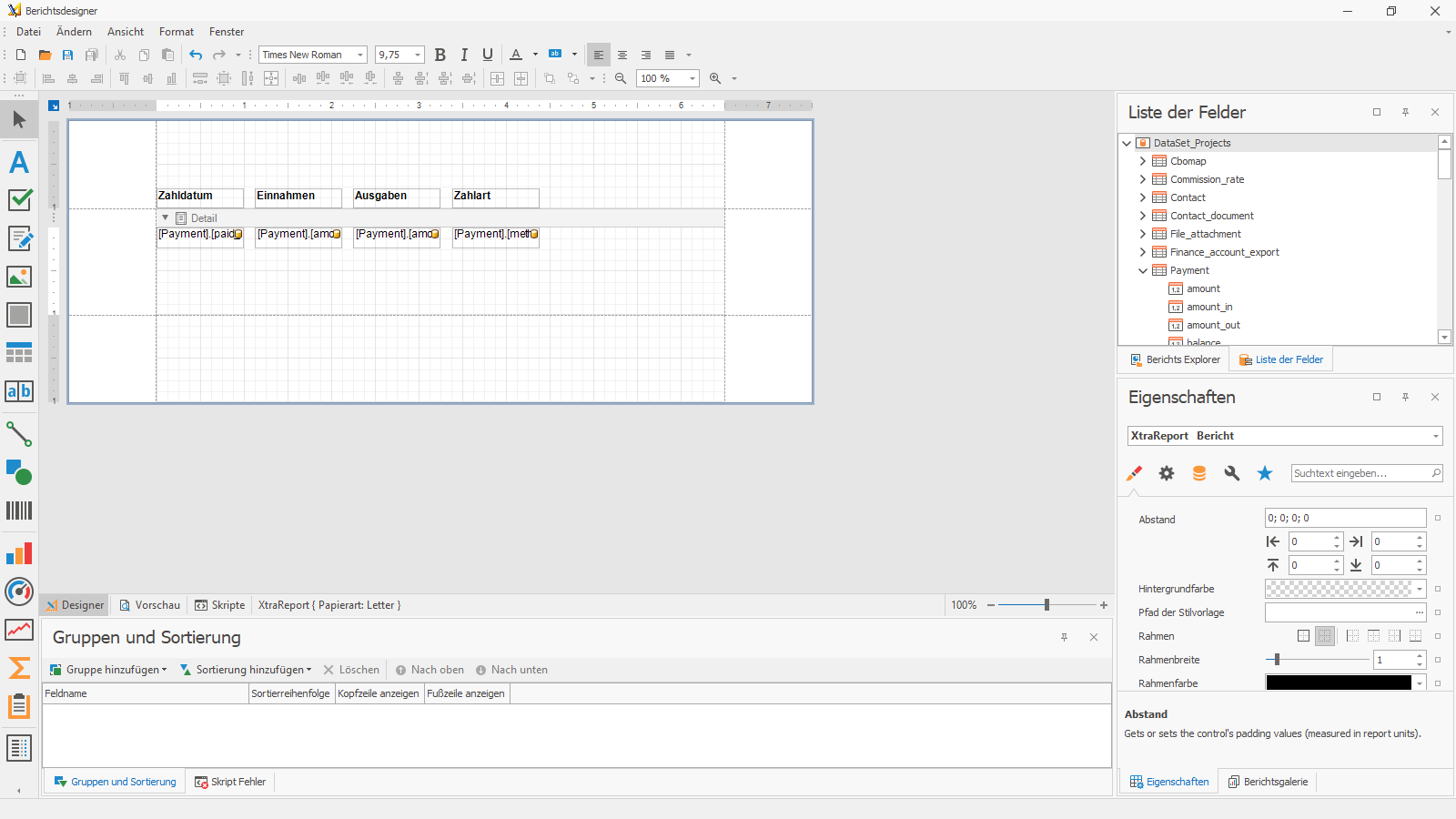
Task: Open the data source properties tab icon
Action: 1199,473
